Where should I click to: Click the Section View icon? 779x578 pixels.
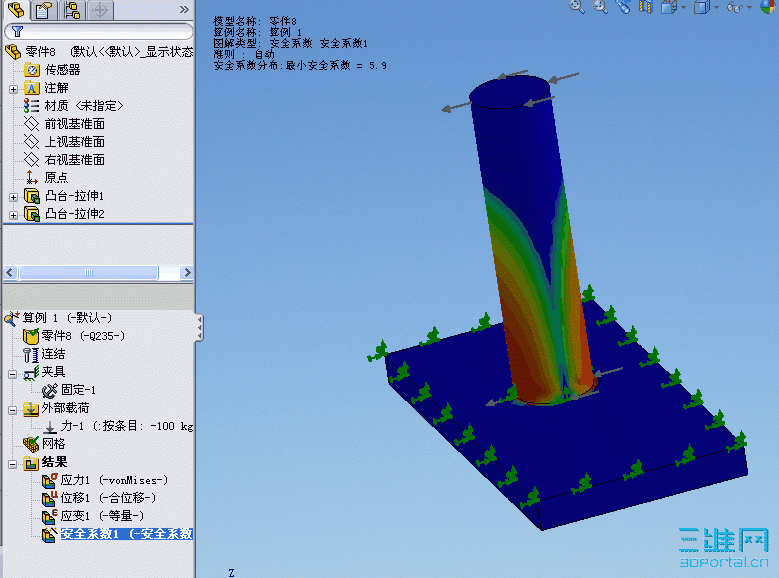coord(646,6)
